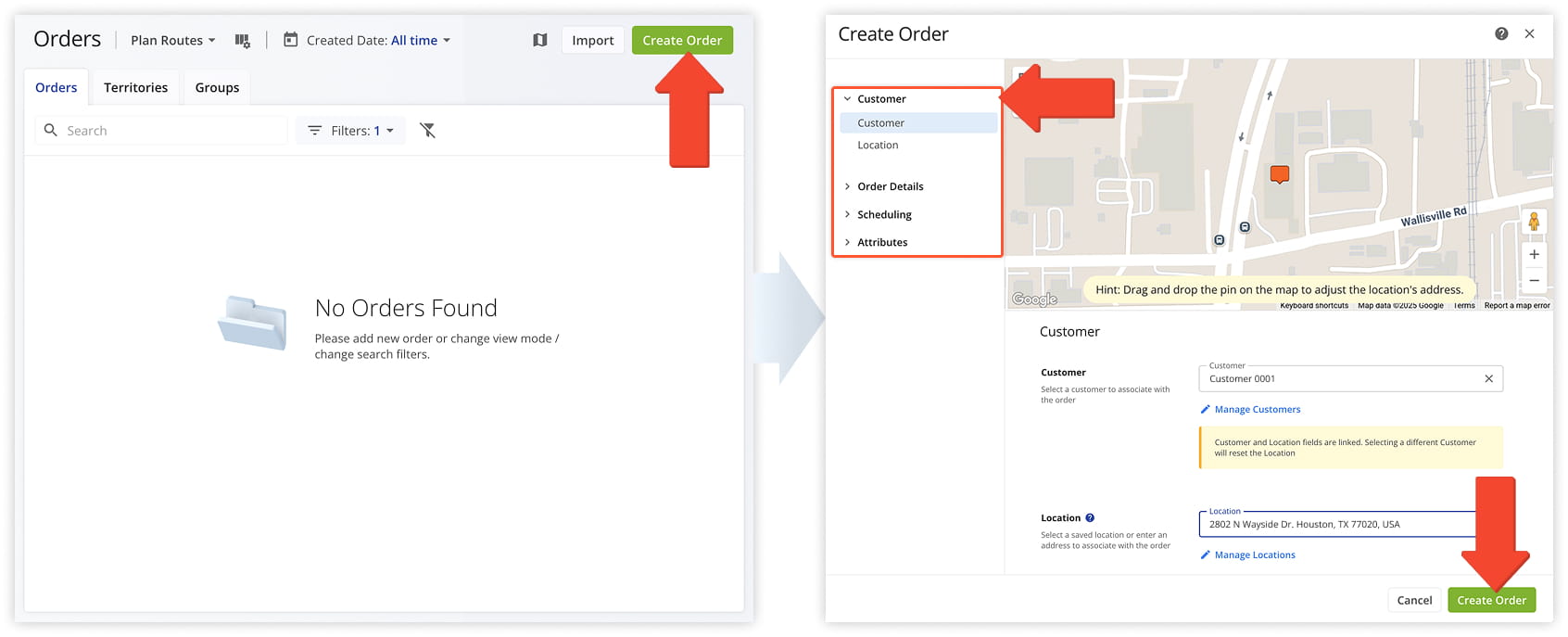Screen dimensions: 1568x637
Task: Click the search magnifier icon
Action: tap(51, 131)
